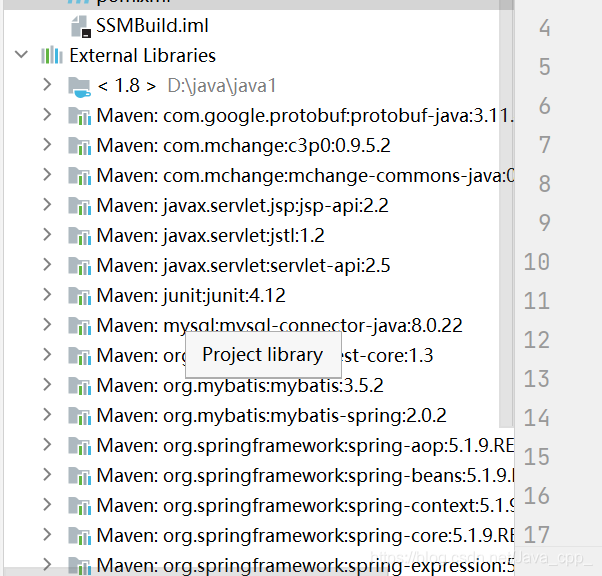Click the junit library icon
This screenshot has width=602, height=576.
point(79,296)
